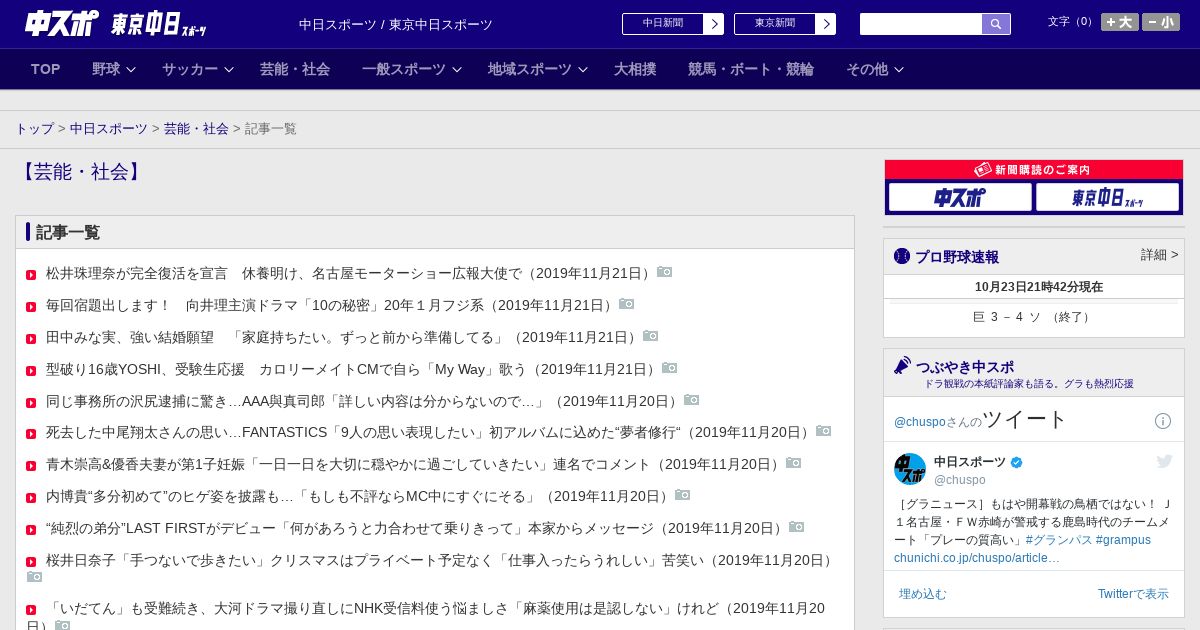The height and width of the screenshot is (630, 1200).
Task: Click camera icon beside 田中みな実 article
Action: pos(650,336)
